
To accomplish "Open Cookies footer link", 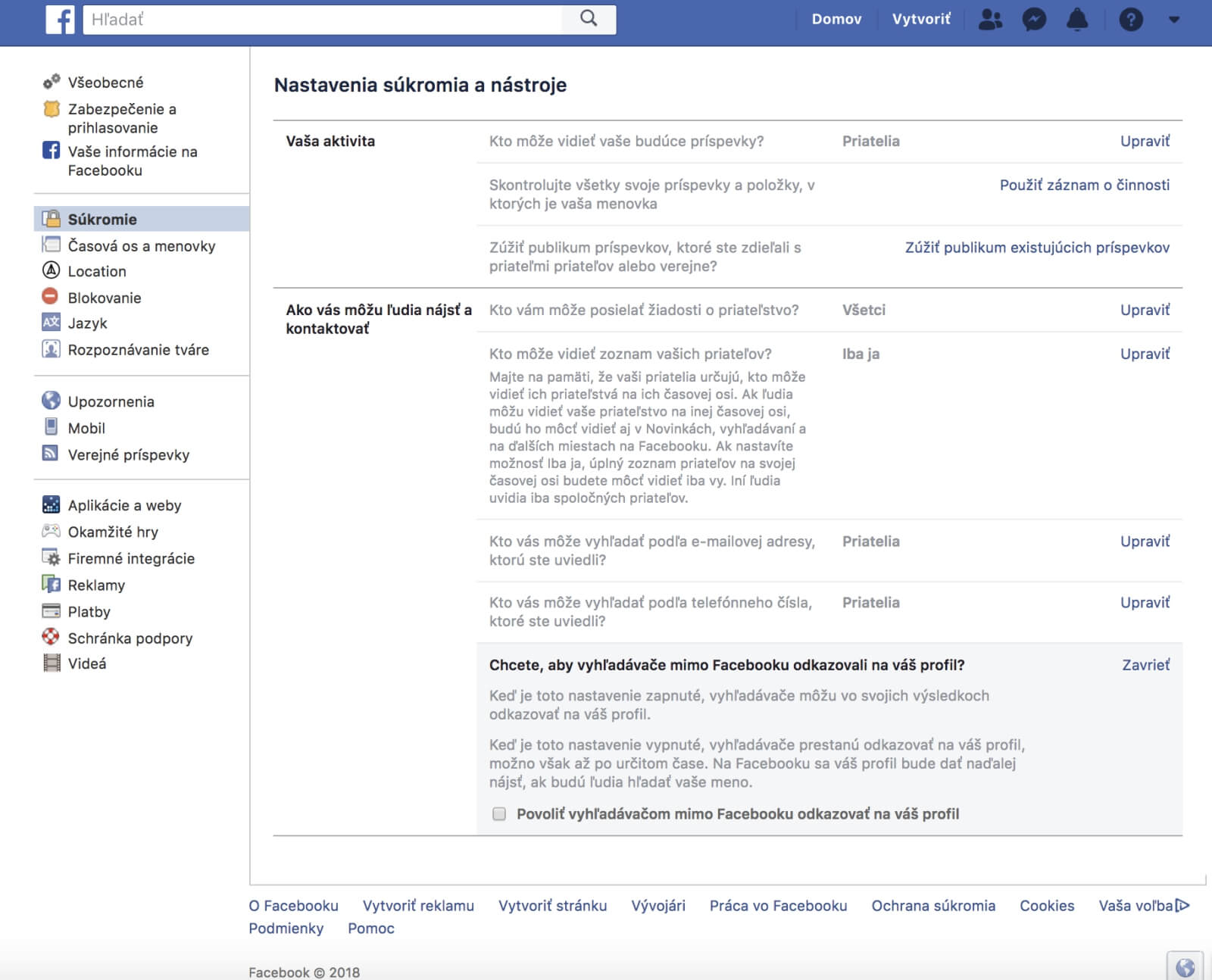I will (1047, 906).
